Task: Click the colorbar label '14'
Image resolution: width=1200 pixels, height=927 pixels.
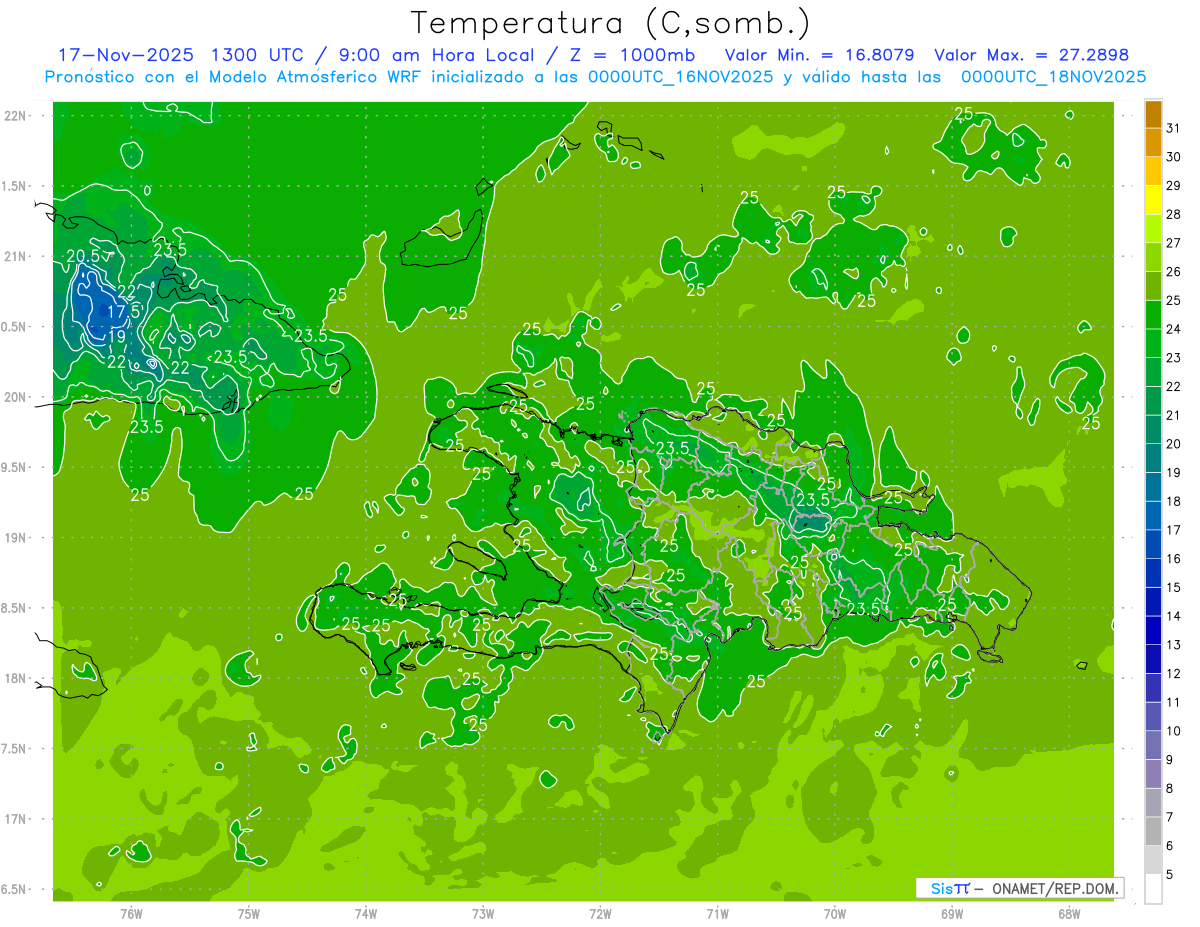Action: [1174, 616]
